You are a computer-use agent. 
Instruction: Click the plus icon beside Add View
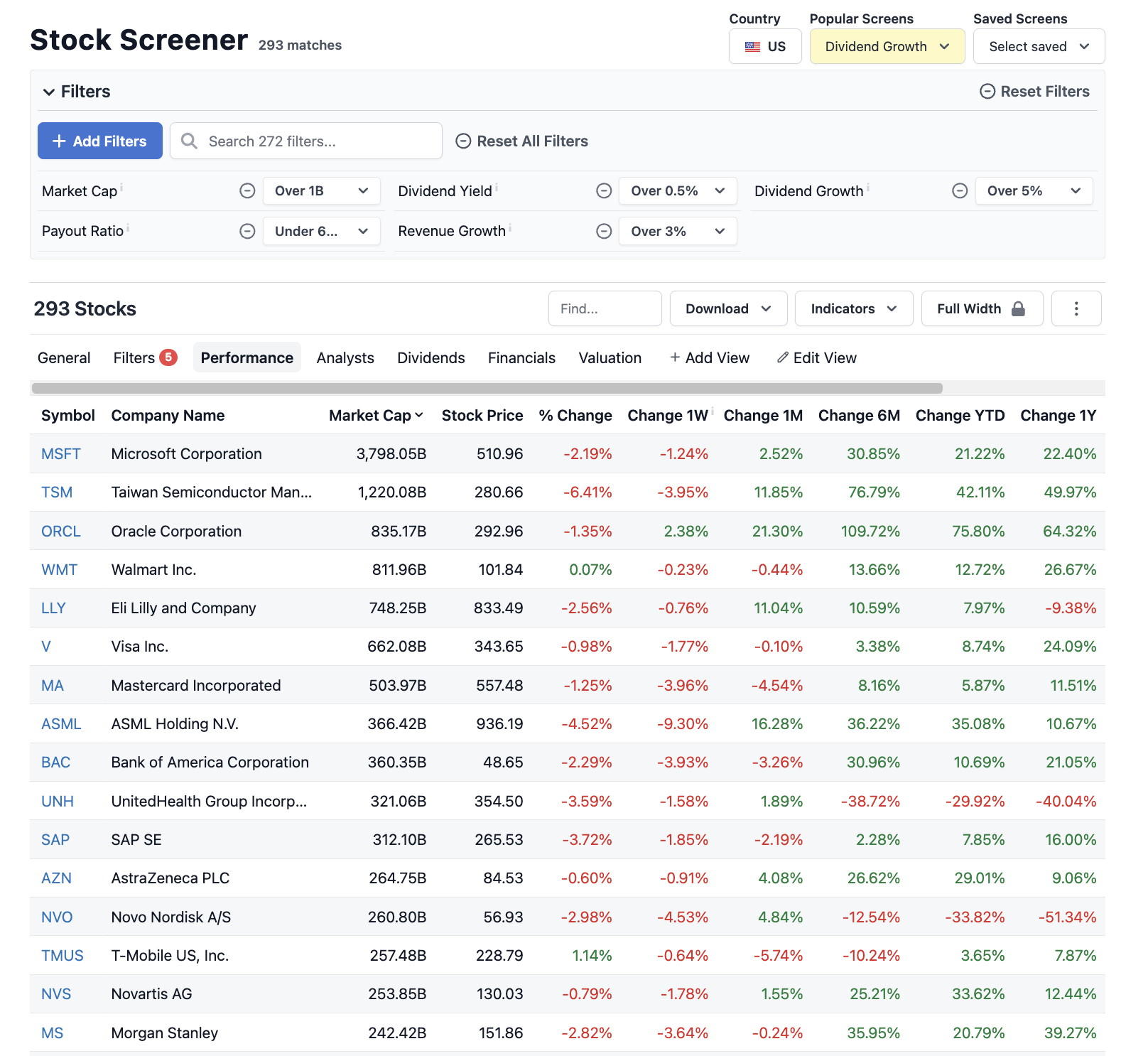click(674, 357)
